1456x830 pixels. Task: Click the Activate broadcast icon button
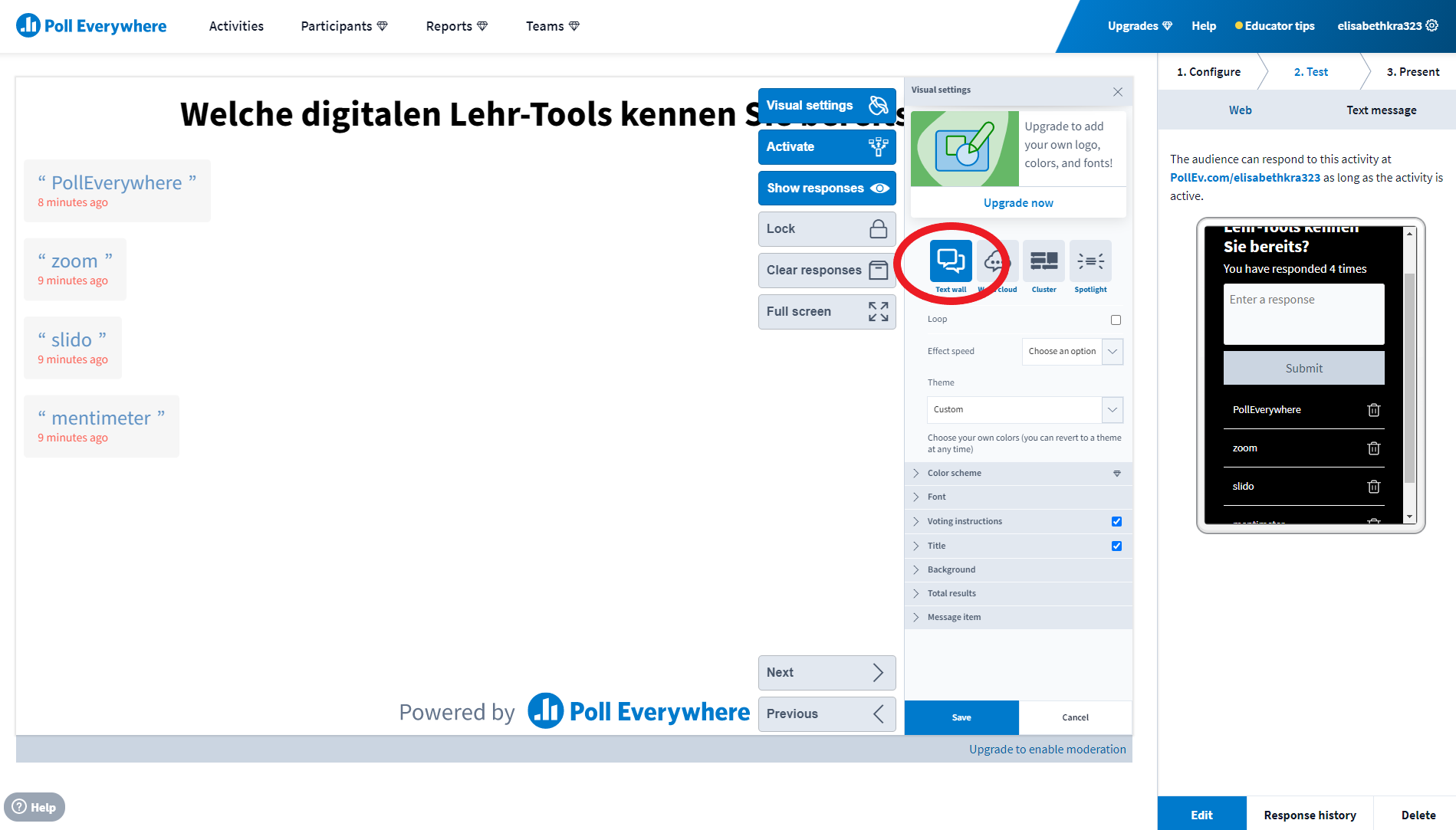pyautogui.click(x=827, y=147)
